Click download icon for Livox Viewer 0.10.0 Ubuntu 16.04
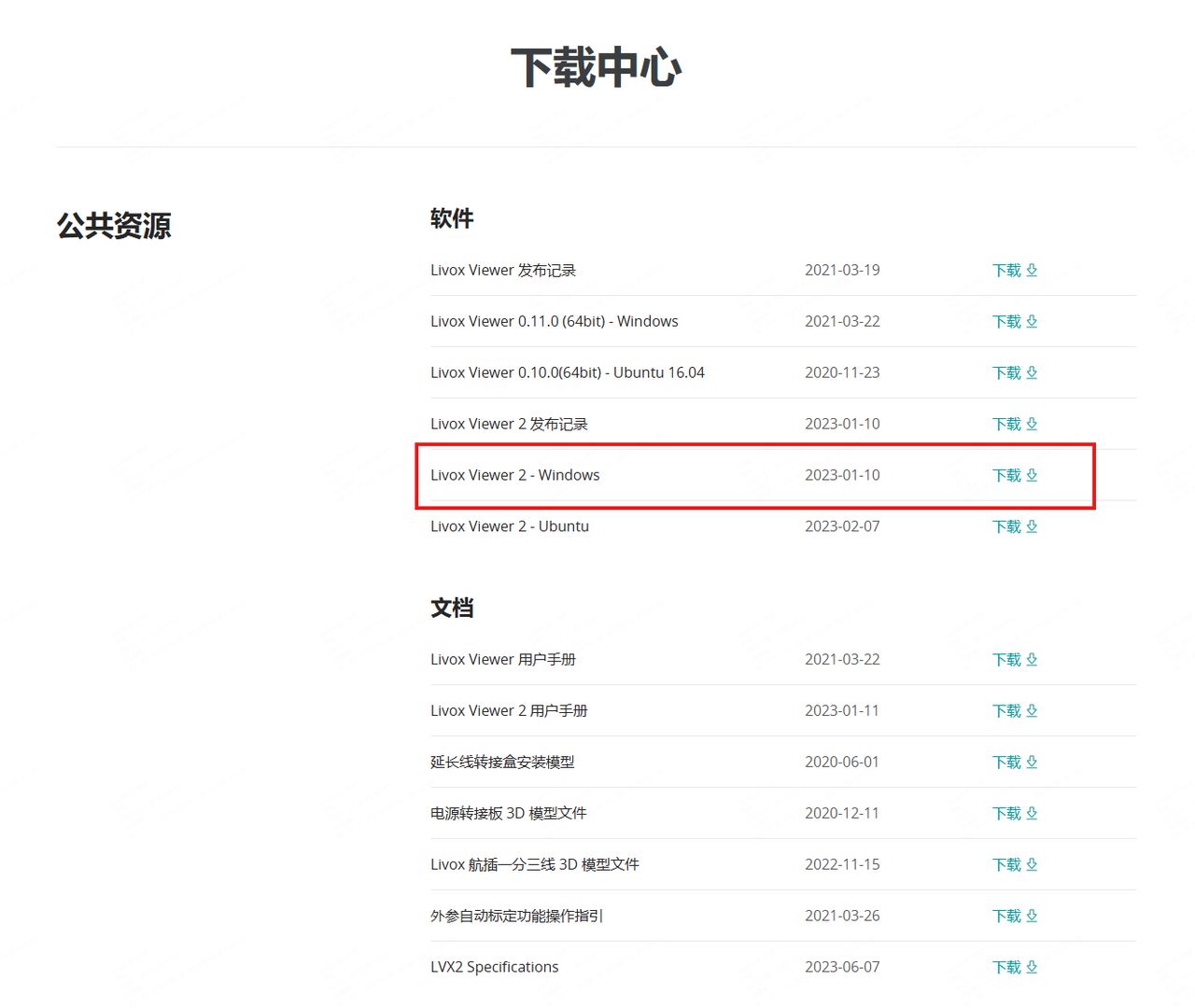The width and height of the screenshot is (1195, 1008). pos(1032,372)
